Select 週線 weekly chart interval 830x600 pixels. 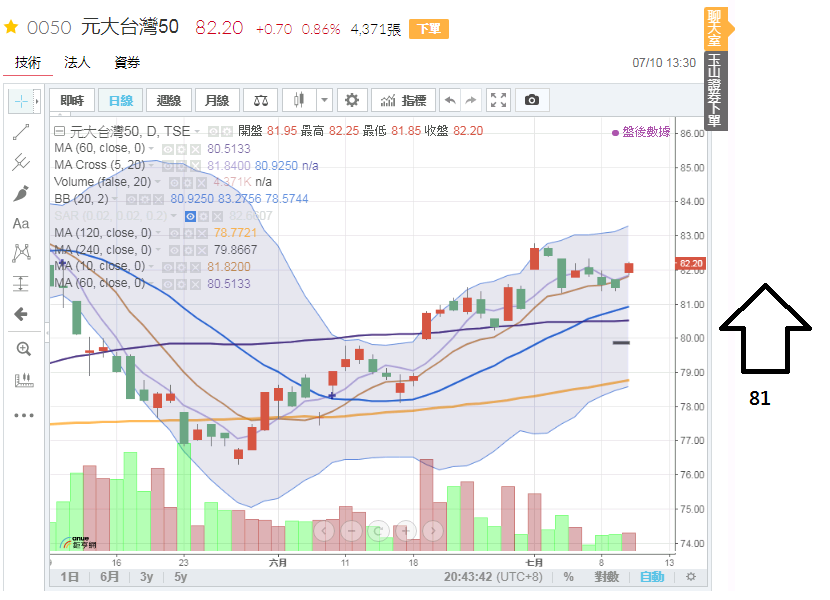pyautogui.click(x=169, y=101)
